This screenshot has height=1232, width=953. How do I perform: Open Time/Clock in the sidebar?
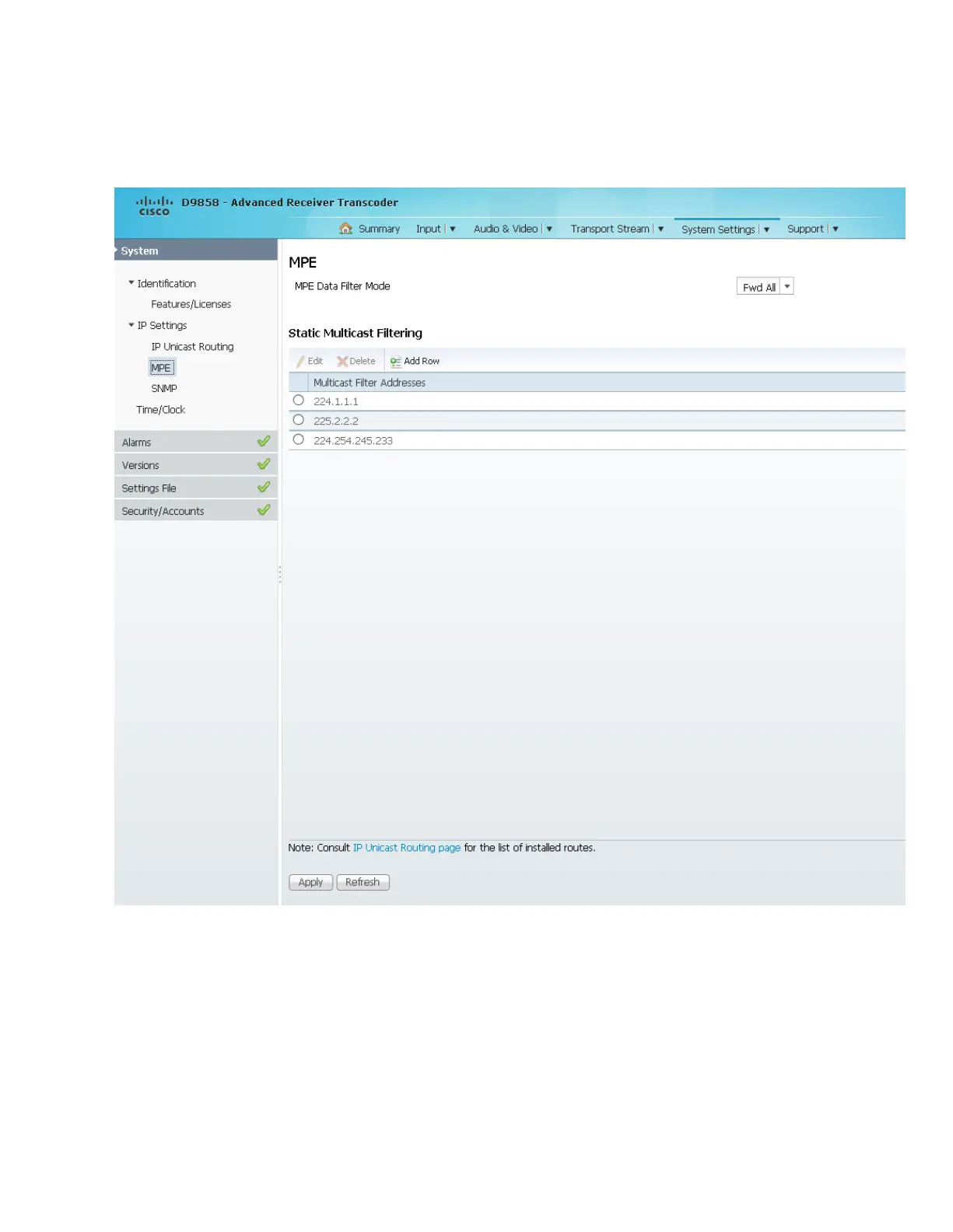160,410
